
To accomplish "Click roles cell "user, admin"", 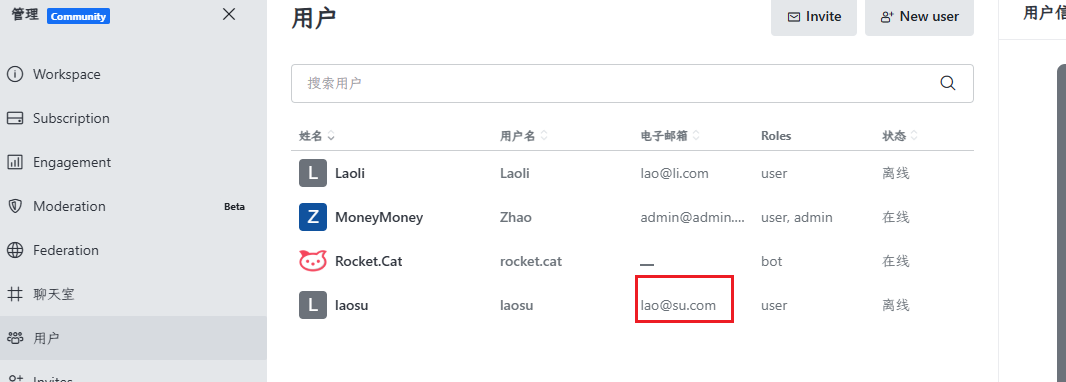I will click(x=797, y=218).
